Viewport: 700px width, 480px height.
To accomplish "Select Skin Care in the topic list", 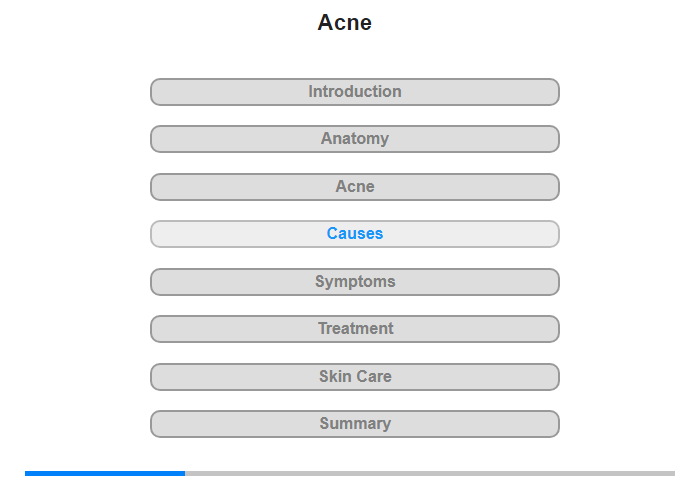I will [354, 377].
